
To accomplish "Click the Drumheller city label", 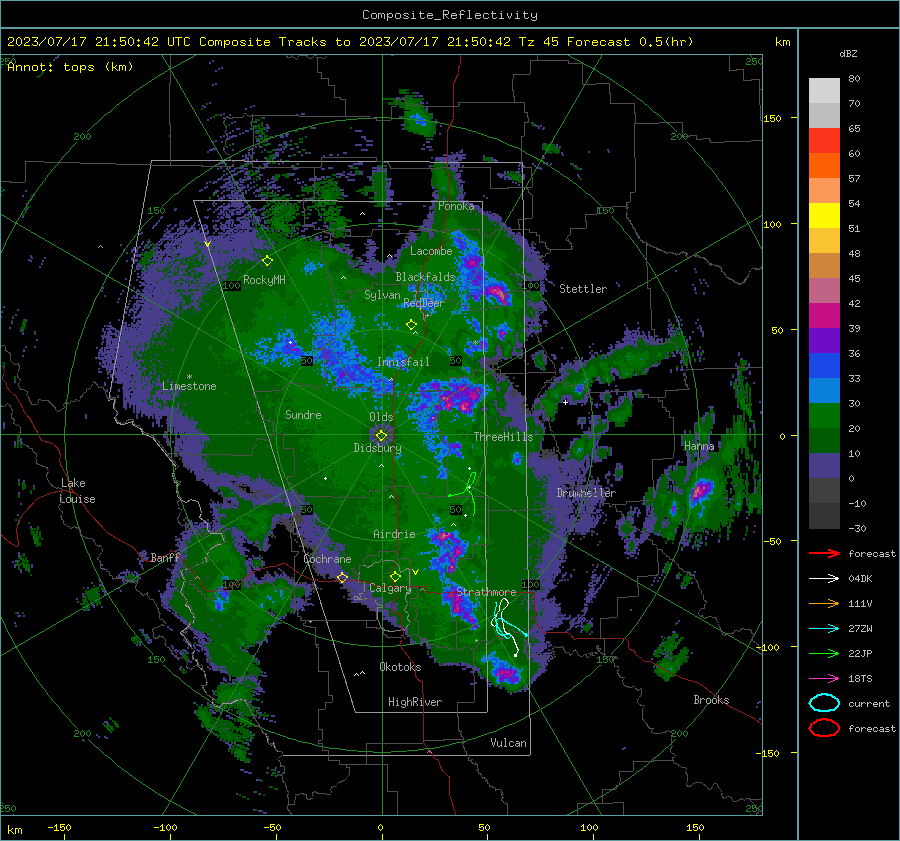I will (586, 493).
